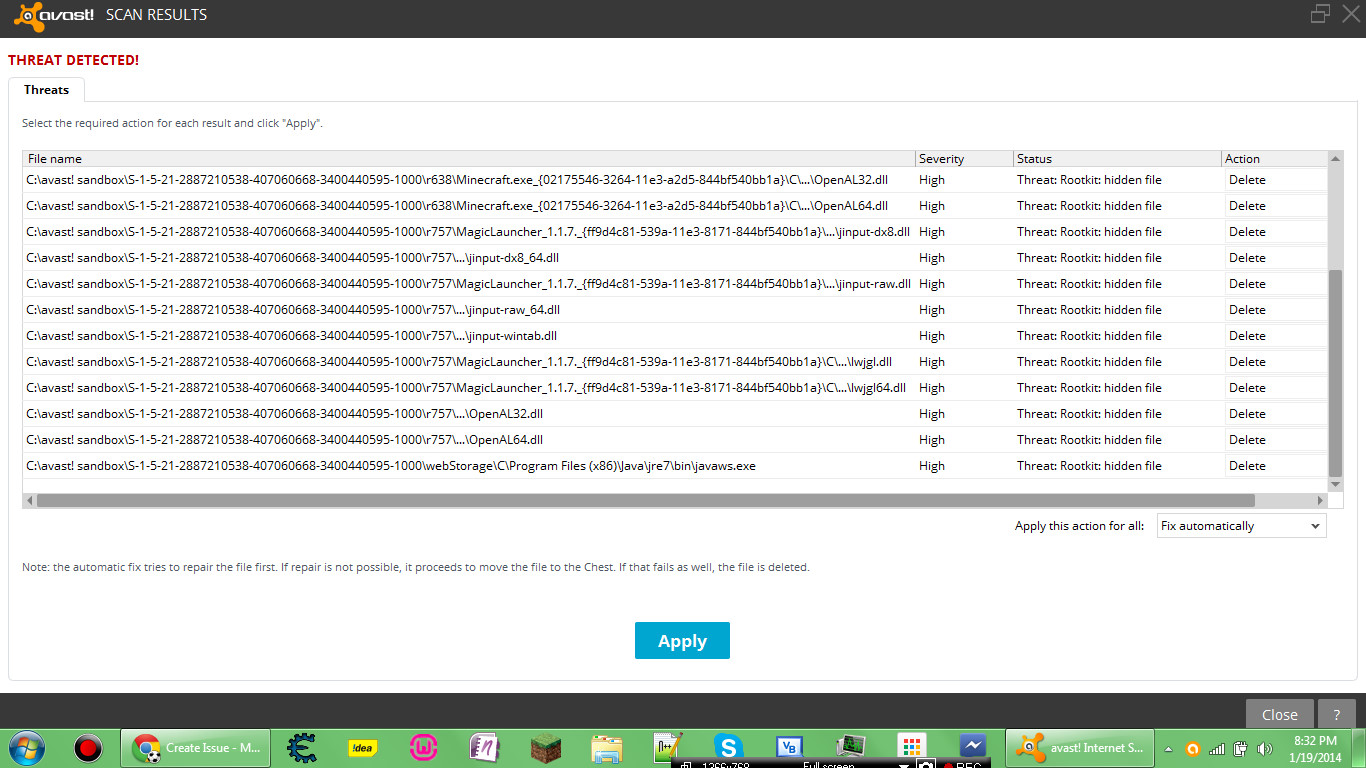The width and height of the screenshot is (1366, 768).
Task: Open the notepad-with-pencil taskbar icon
Action: tap(667, 746)
